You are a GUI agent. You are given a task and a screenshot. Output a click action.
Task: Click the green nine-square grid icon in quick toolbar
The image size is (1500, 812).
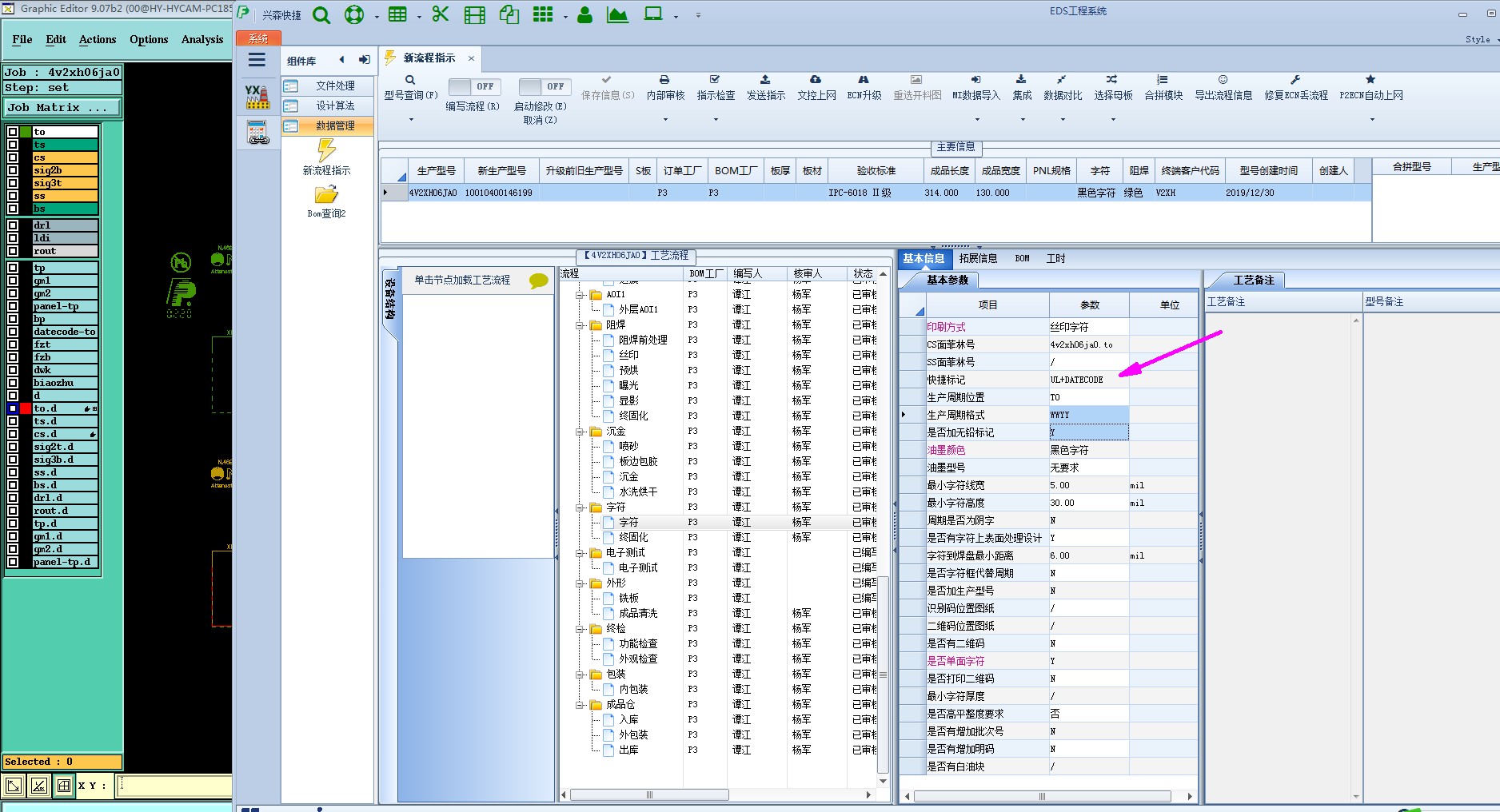[543, 14]
